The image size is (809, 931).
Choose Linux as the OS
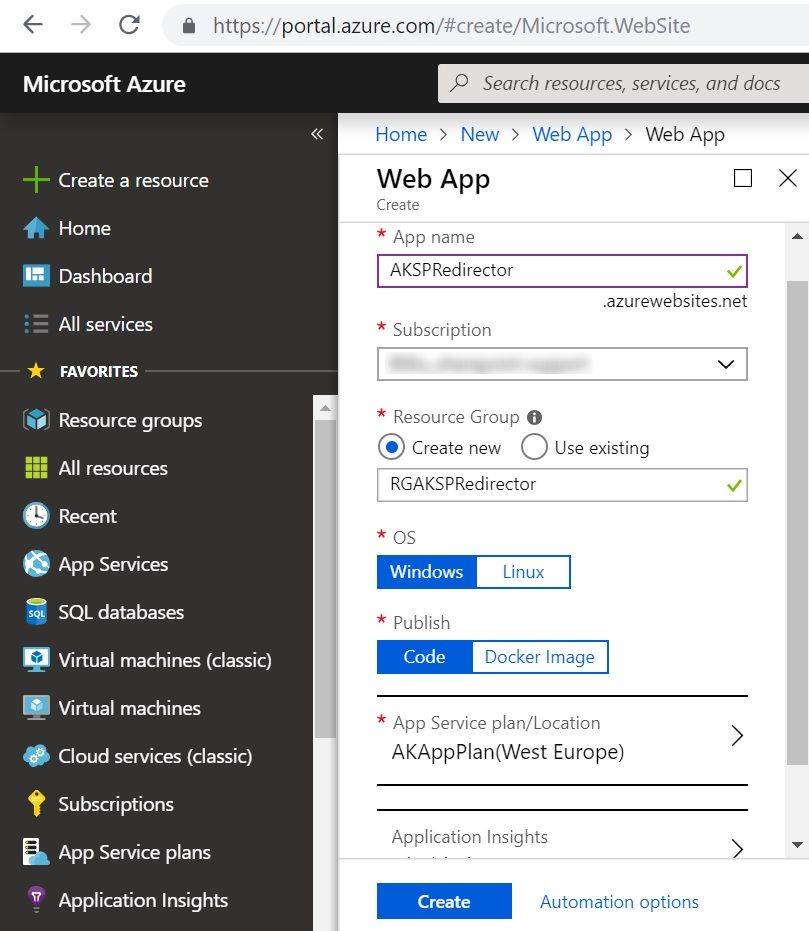click(x=523, y=572)
